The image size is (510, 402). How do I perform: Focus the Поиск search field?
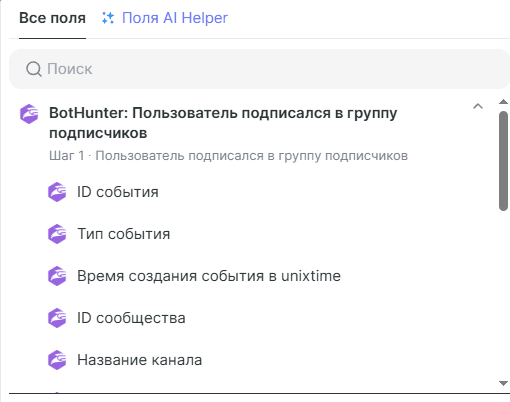click(x=259, y=69)
